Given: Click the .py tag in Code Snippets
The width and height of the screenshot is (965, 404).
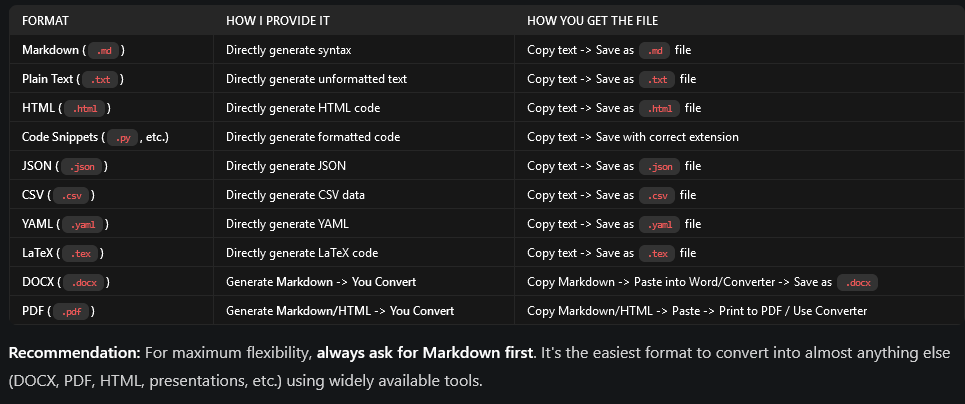Looking at the screenshot, I should point(125,137).
